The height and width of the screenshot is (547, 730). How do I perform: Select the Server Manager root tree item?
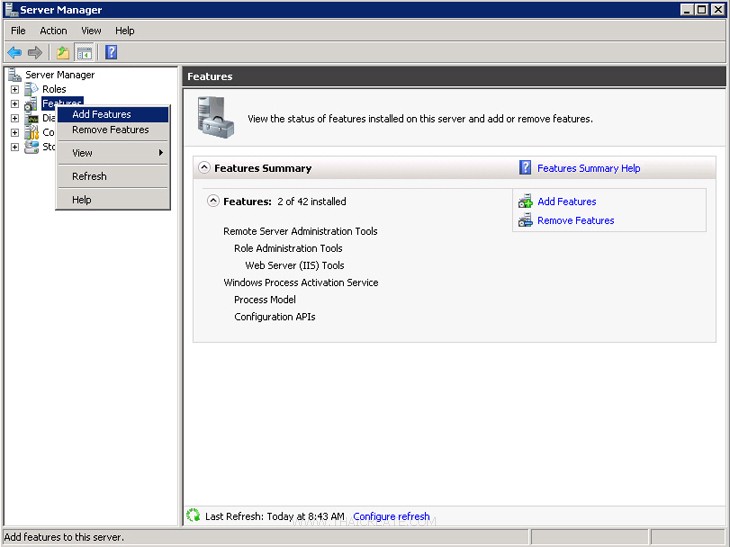(x=60, y=75)
